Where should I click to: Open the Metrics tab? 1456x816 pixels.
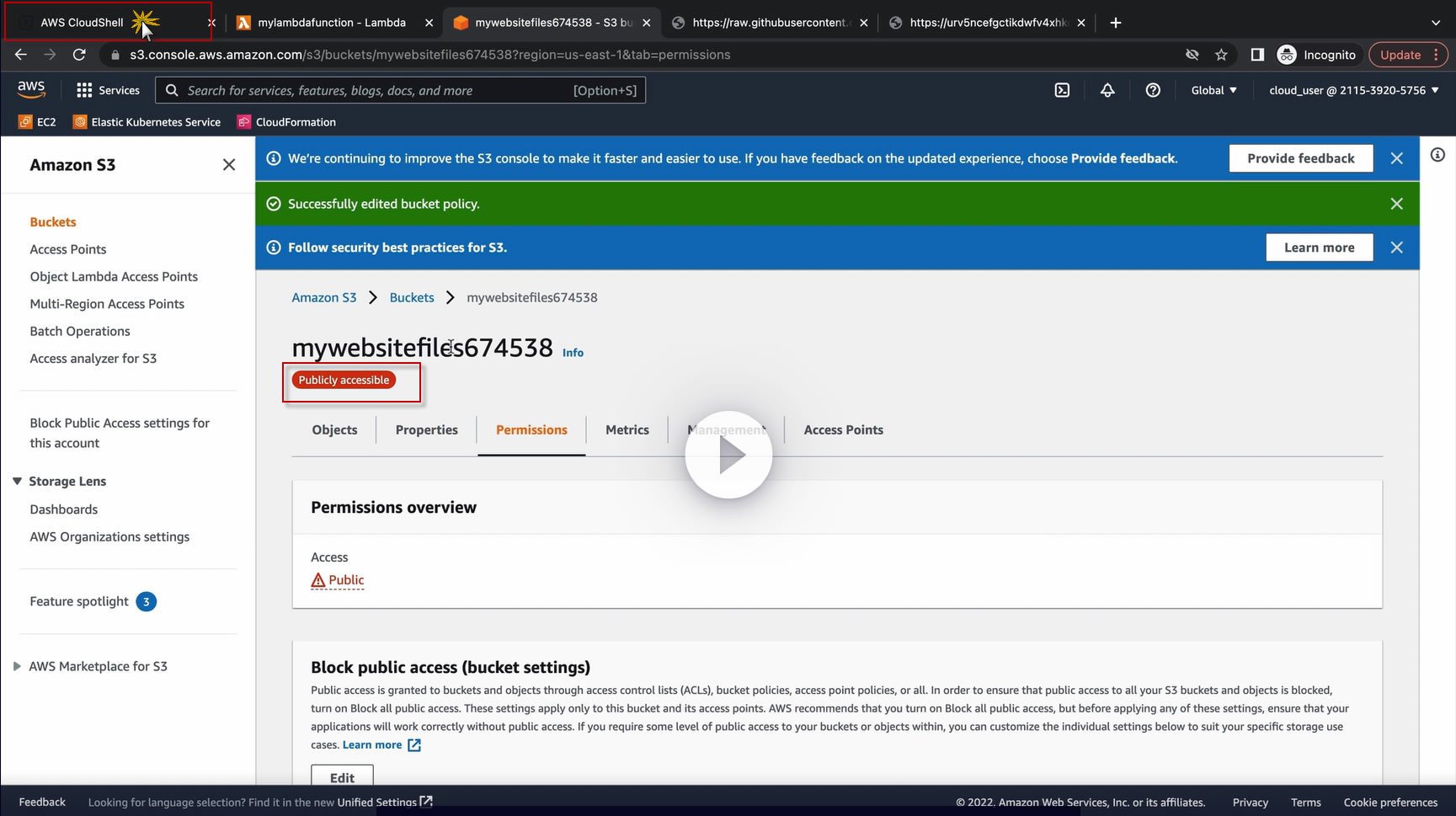tap(627, 429)
